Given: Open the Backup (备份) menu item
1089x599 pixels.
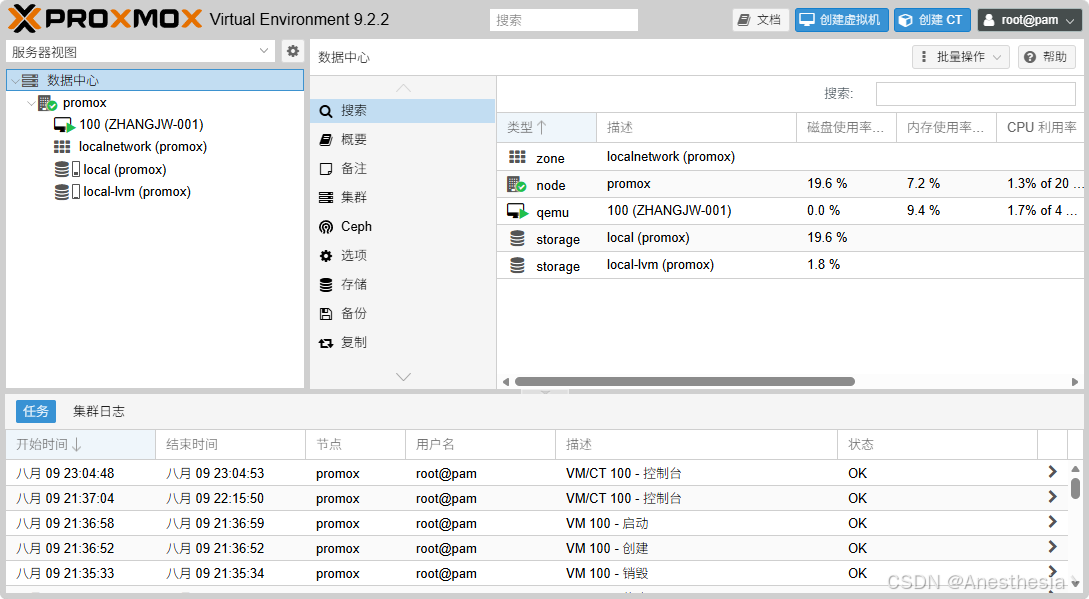Looking at the screenshot, I should 402,313.
